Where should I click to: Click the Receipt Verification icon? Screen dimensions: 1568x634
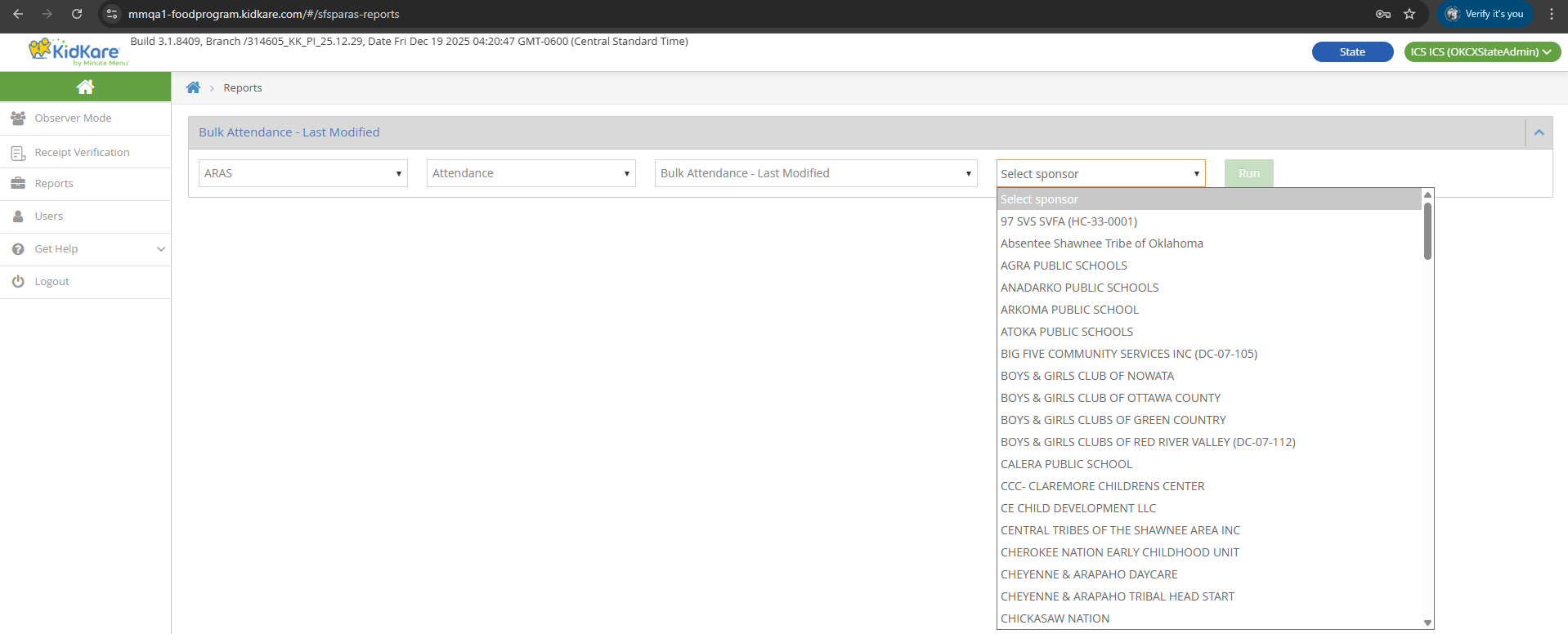(18, 153)
